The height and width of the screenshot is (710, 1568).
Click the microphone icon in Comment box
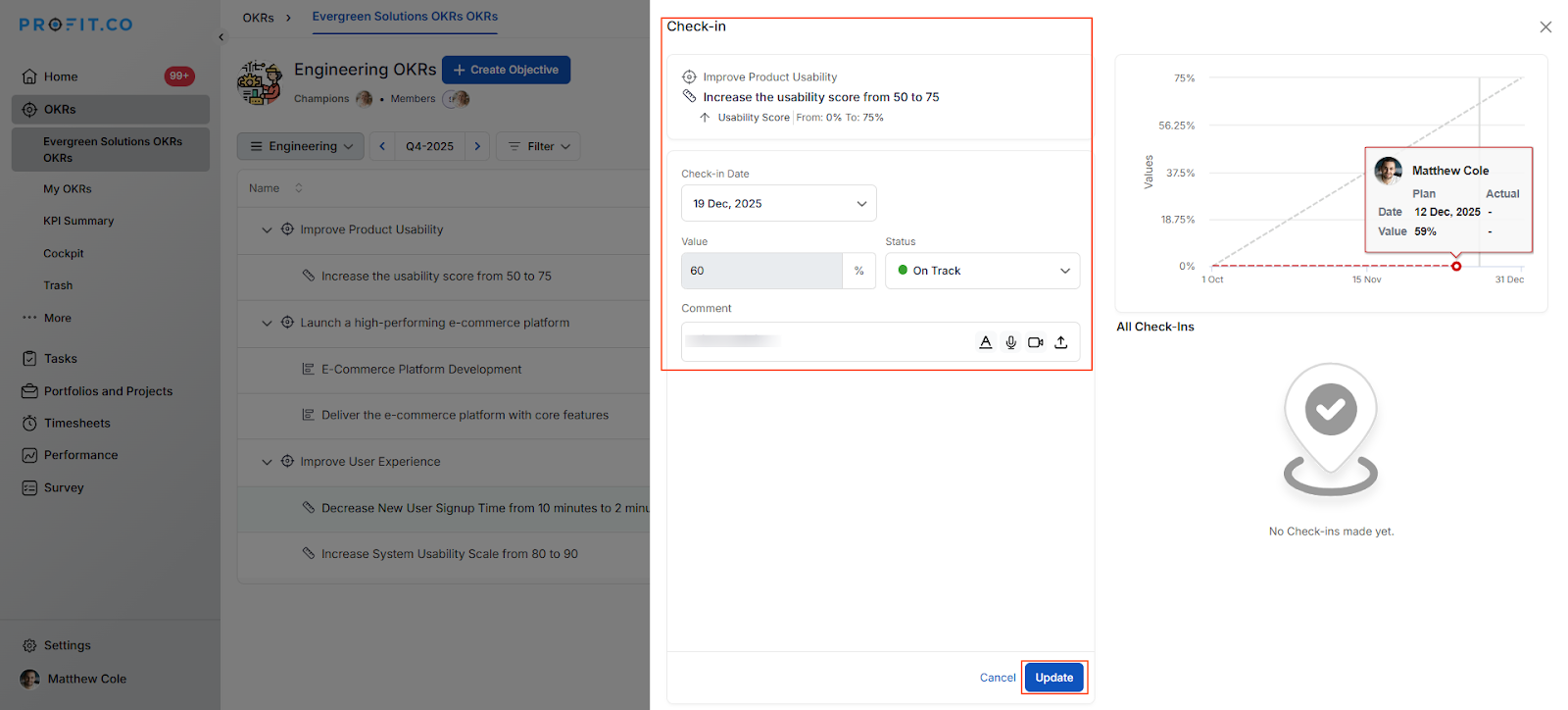(1011, 342)
